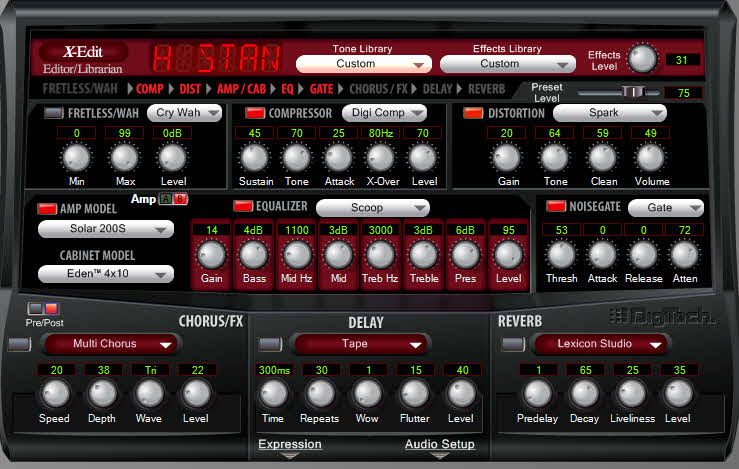Enable the Chorus/FX effect
This screenshot has height=469, width=739.
19,344
